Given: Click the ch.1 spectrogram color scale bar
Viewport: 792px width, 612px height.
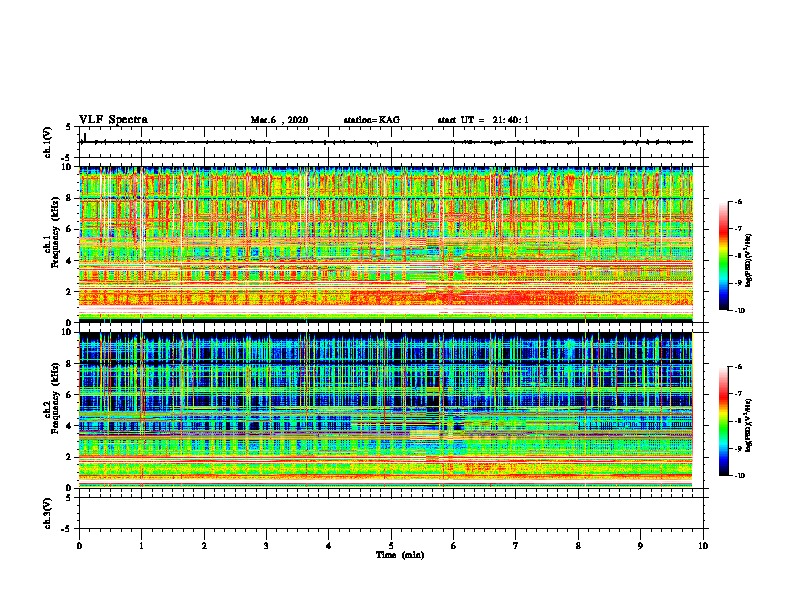Looking at the screenshot, I should [x=723, y=256].
